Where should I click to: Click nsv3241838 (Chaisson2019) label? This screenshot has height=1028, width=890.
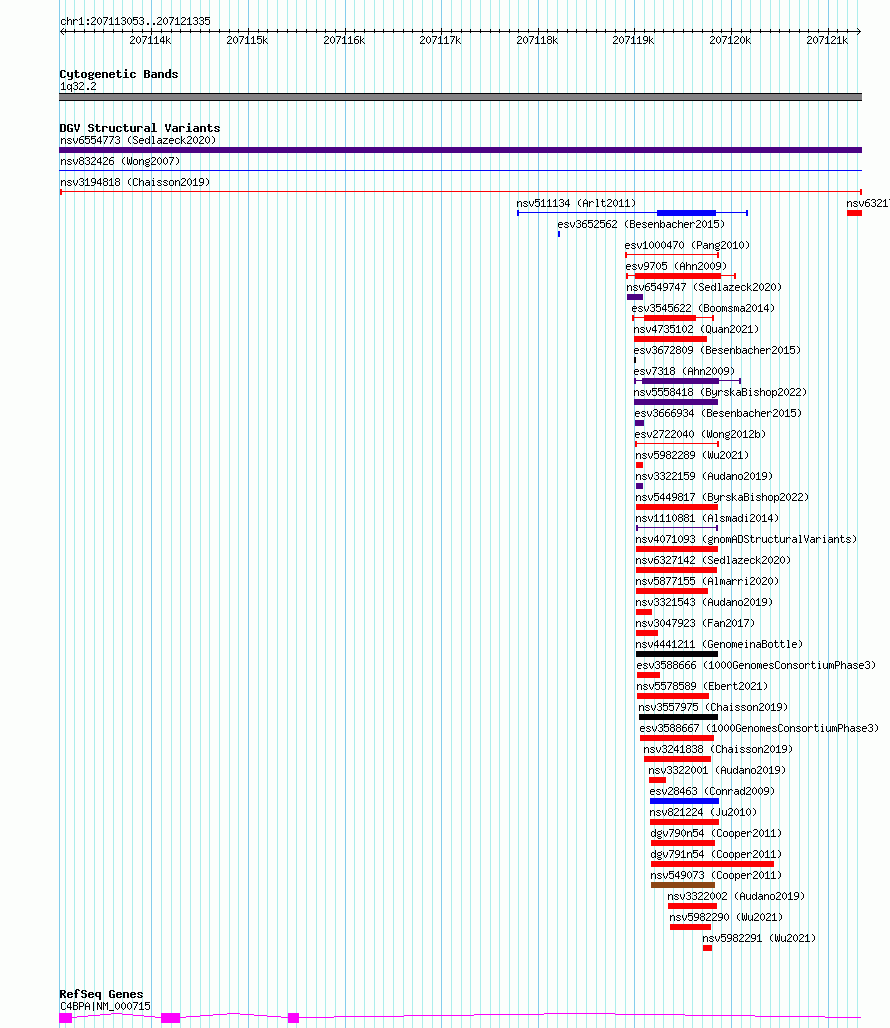pos(718,749)
